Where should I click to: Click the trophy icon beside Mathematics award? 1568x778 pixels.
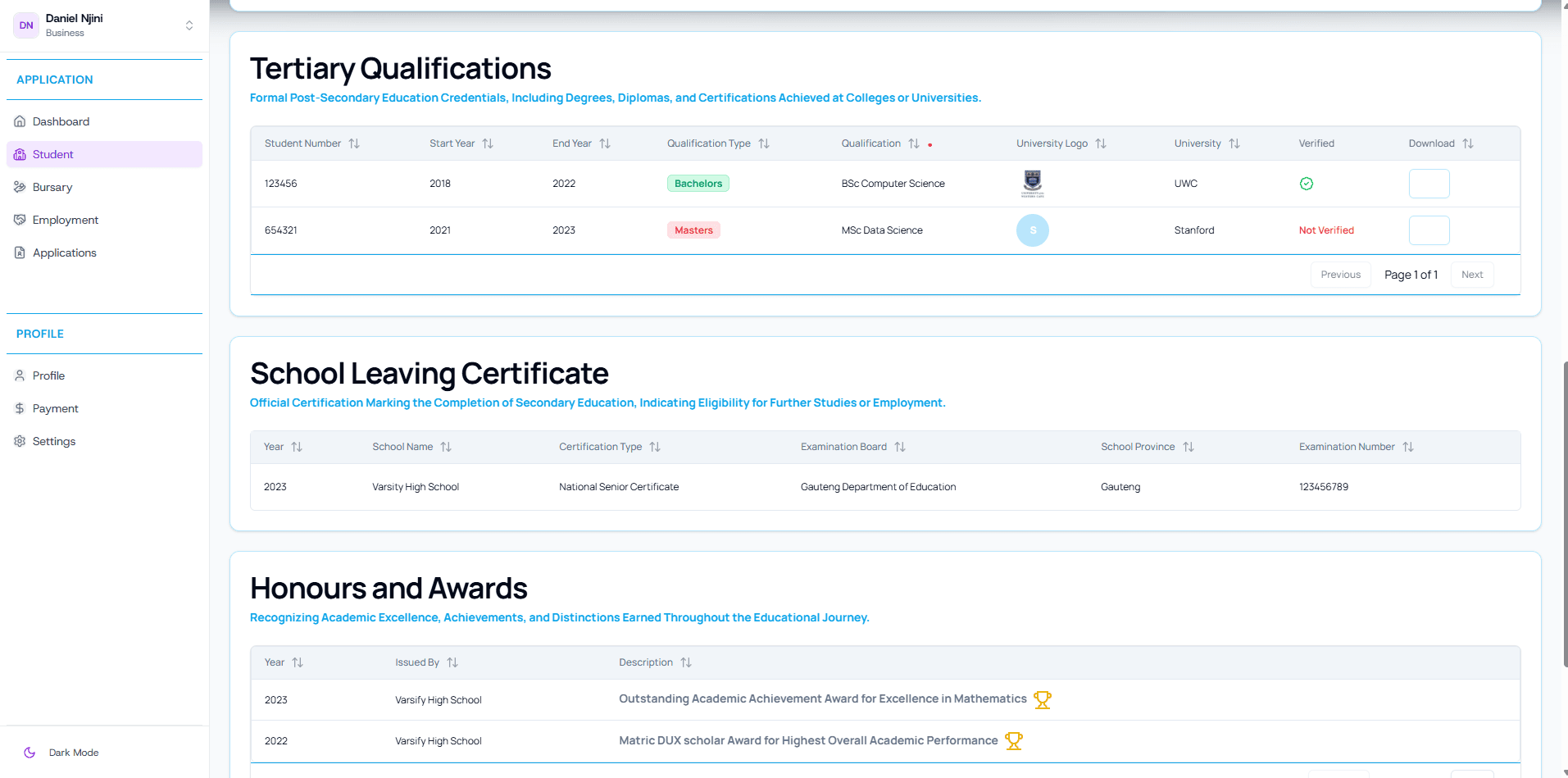coord(1042,700)
